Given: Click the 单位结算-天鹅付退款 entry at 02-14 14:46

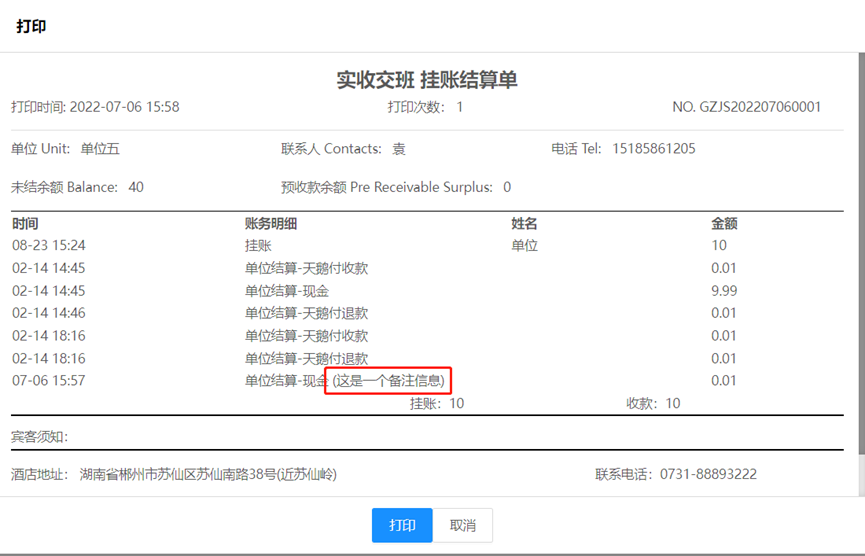Looking at the screenshot, I should 306,313.
